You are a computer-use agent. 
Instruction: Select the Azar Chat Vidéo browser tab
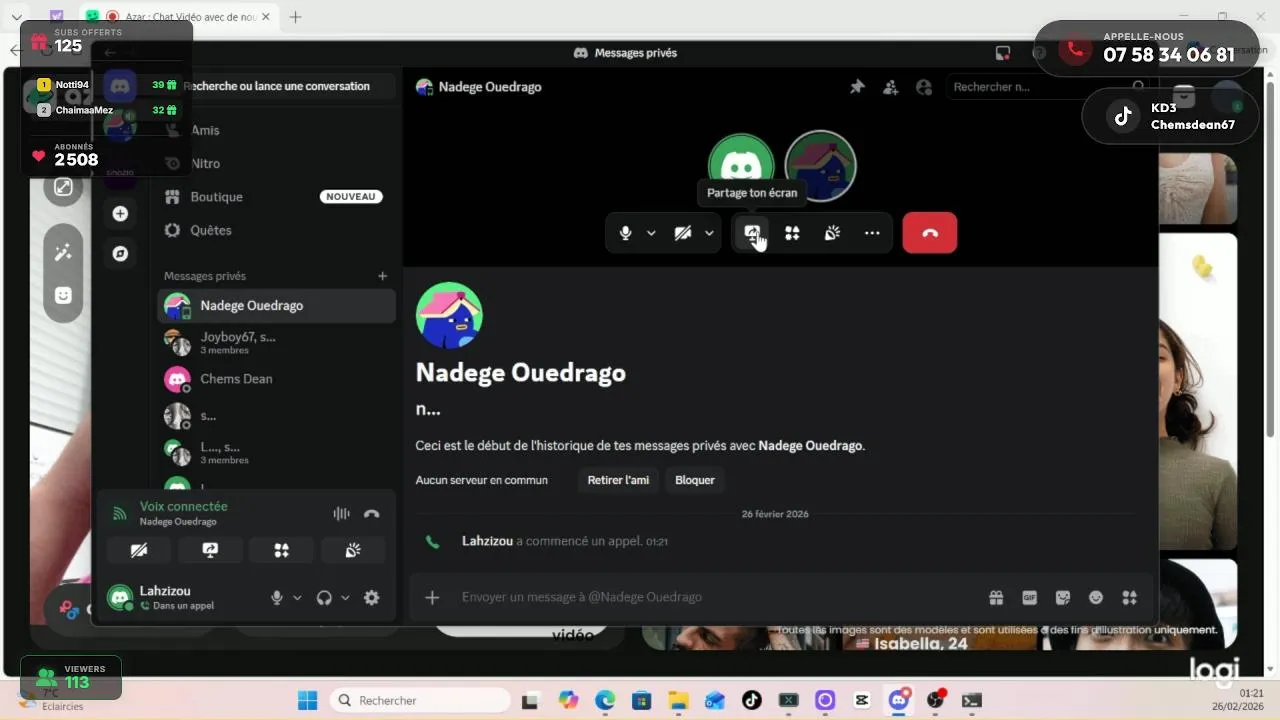(180, 17)
